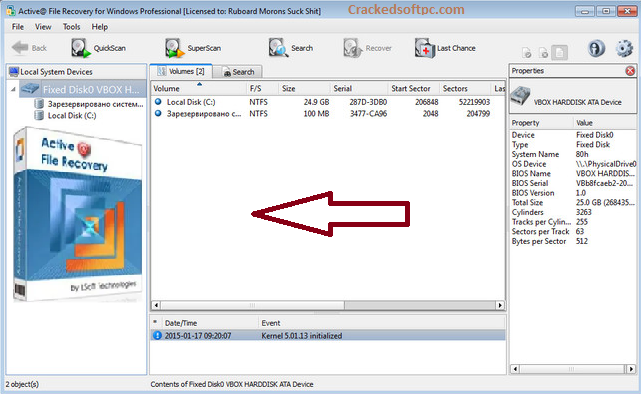Select Local Disk (C:) in device tree

[72, 116]
